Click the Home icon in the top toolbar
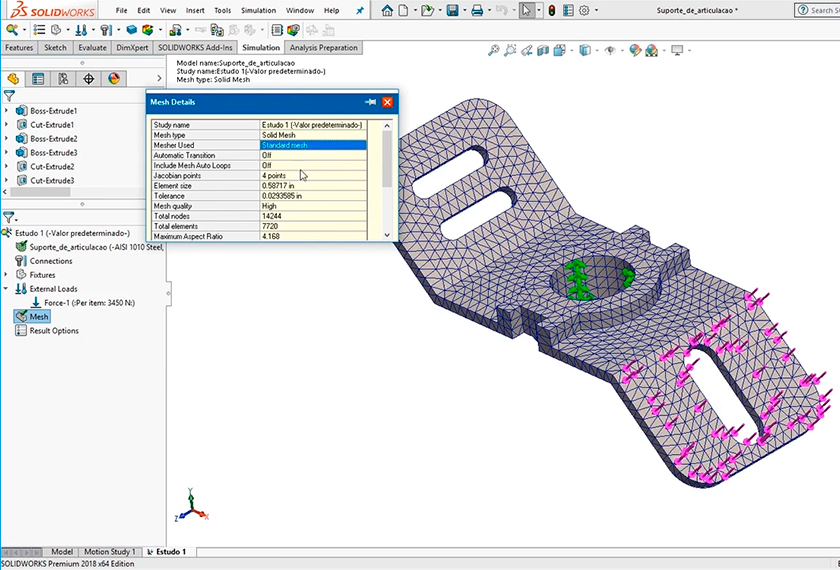The width and height of the screenshot is (840, 570). (387, 10)
